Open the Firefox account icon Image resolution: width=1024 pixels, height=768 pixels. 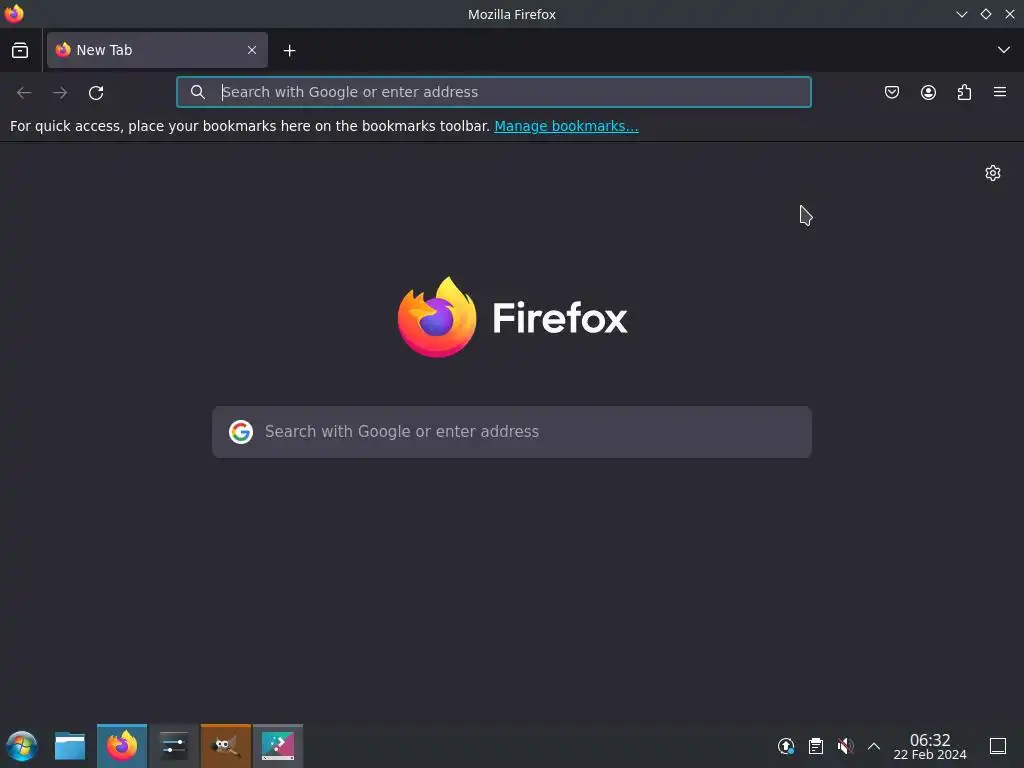point(928,92)
